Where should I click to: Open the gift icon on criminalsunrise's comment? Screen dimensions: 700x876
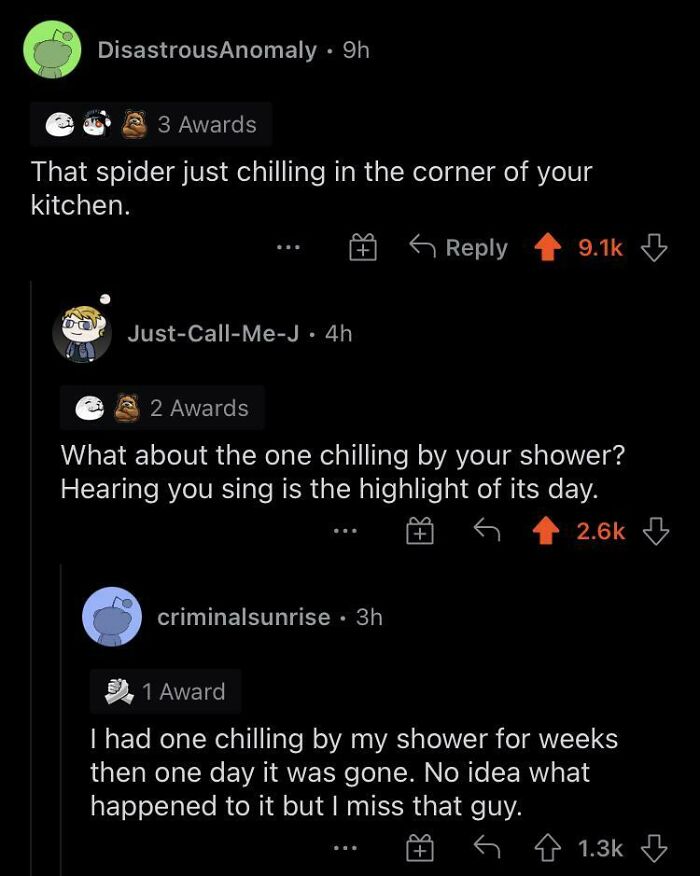[x=420, y=849]
